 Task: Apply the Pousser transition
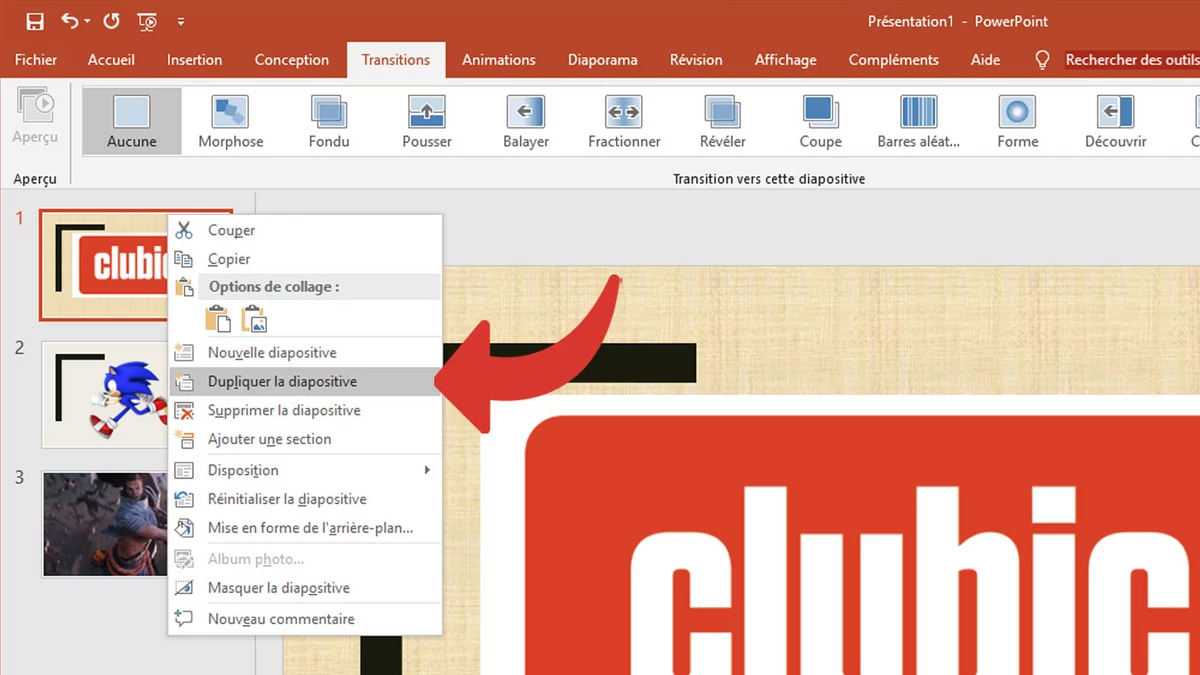426,120
